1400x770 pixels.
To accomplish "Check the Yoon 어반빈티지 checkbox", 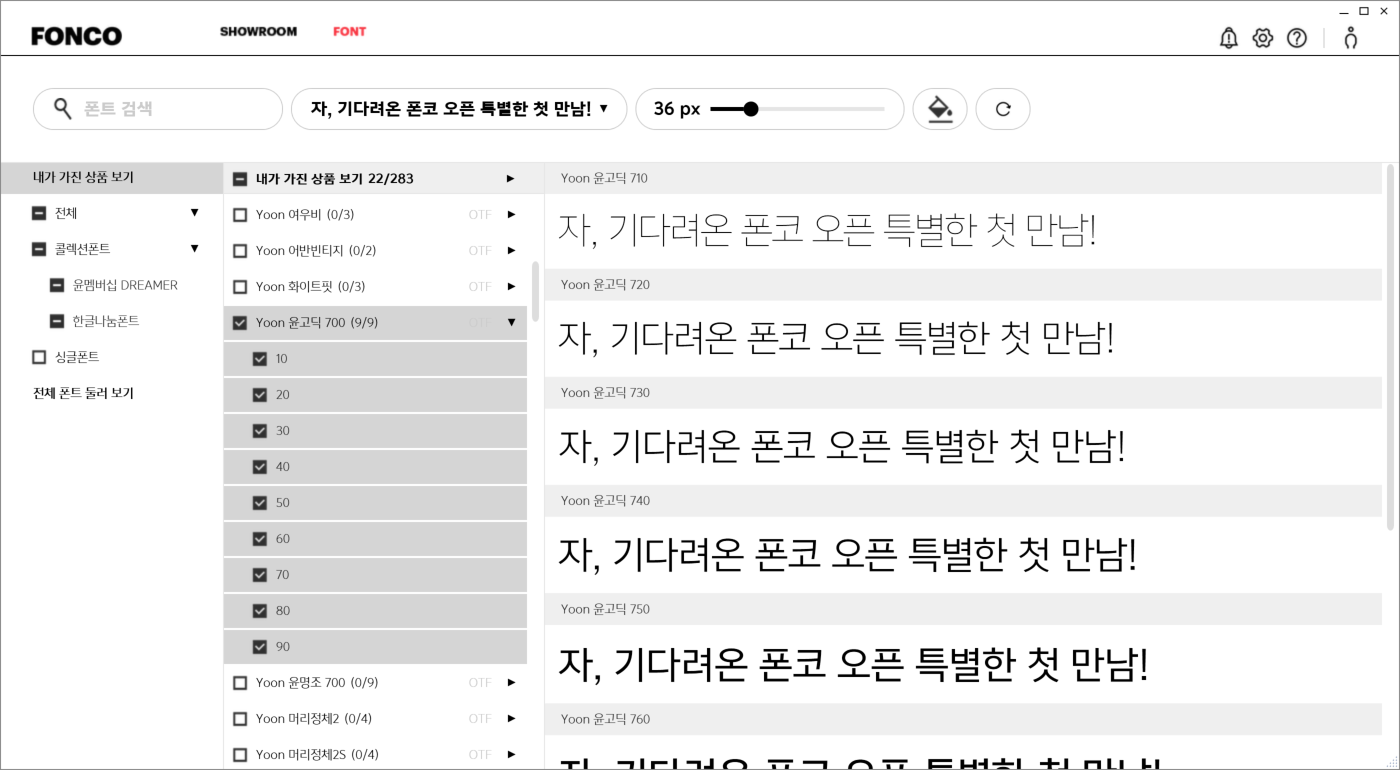I will [240, 251].
